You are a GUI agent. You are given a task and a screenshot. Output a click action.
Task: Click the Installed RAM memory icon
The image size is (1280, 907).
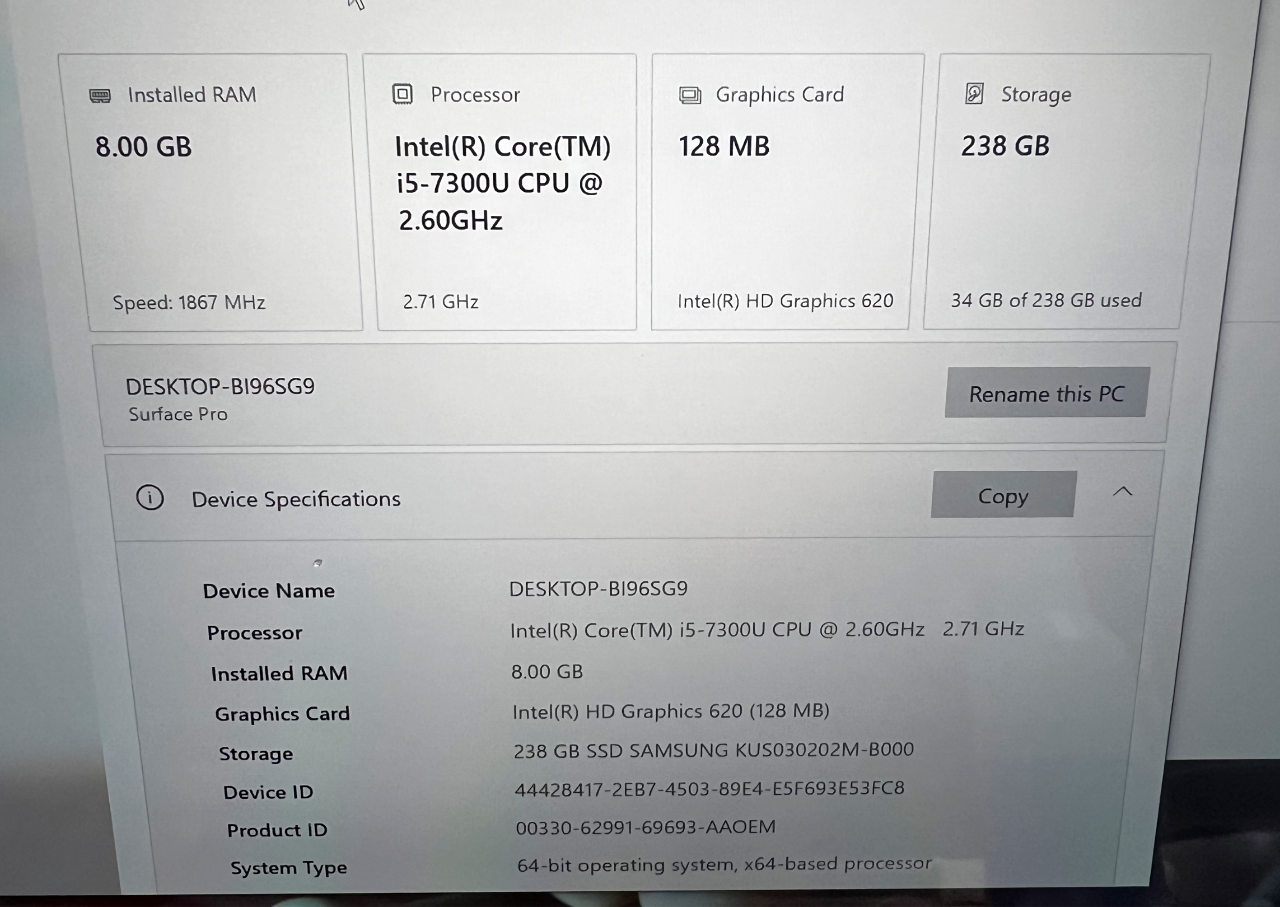(100, 96)
